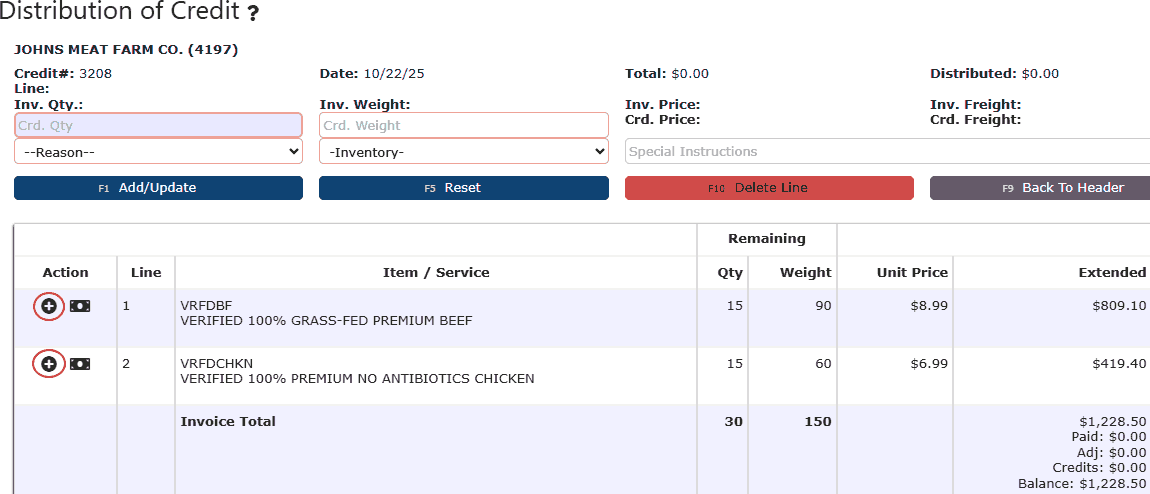1150x494 pixels.
Task: Click the red Delete Line button
Action: pos(768,188)
